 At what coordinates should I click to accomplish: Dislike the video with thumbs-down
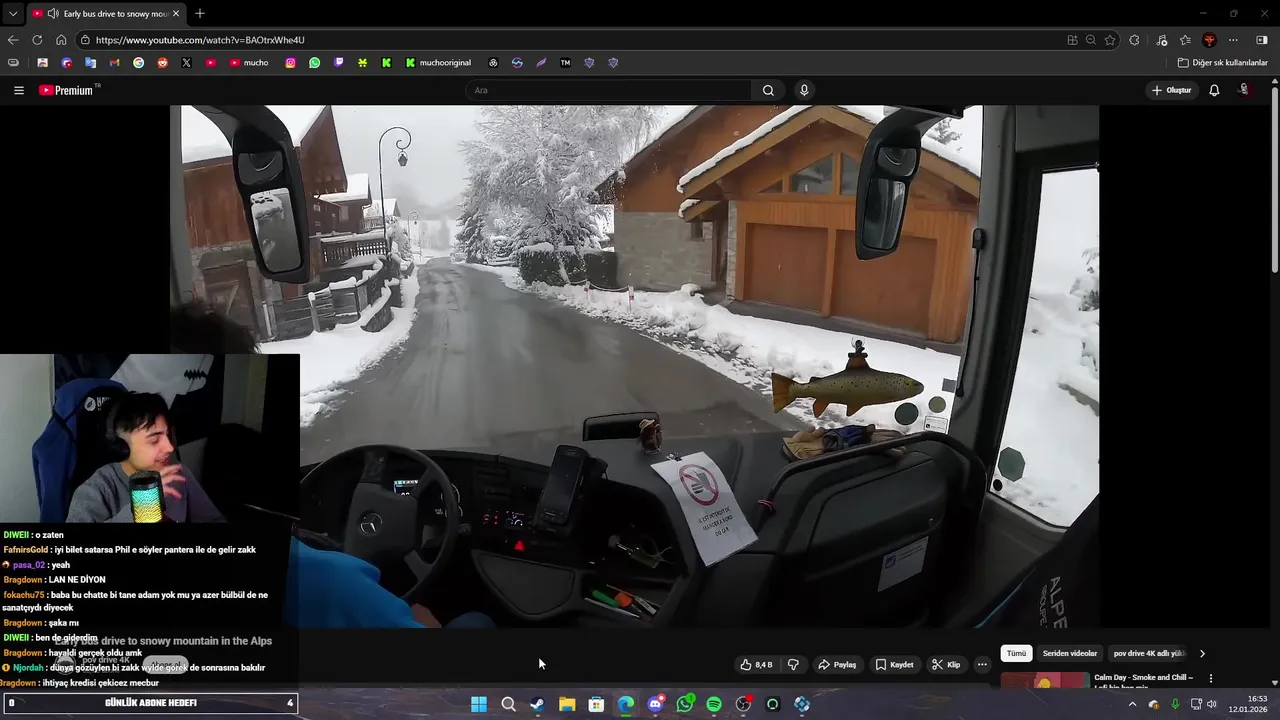pyautogui.click(x=794, y=665)
